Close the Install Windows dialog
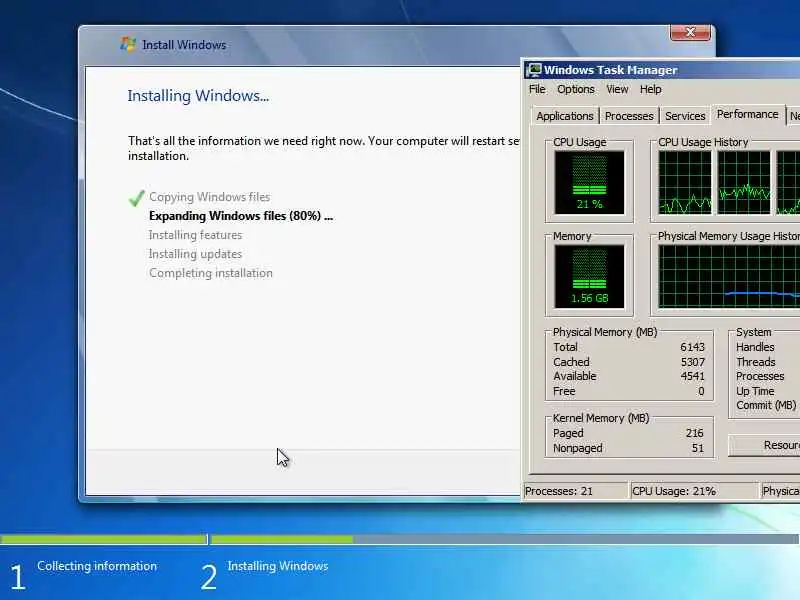800x600 pixels. coord(690,33)
